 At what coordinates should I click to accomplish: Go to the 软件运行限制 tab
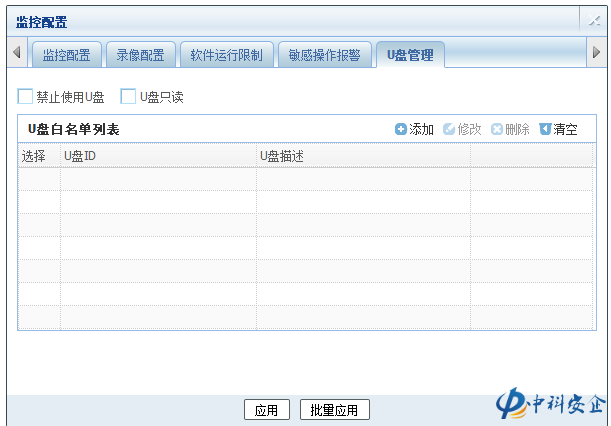click(x=227, y=55)
